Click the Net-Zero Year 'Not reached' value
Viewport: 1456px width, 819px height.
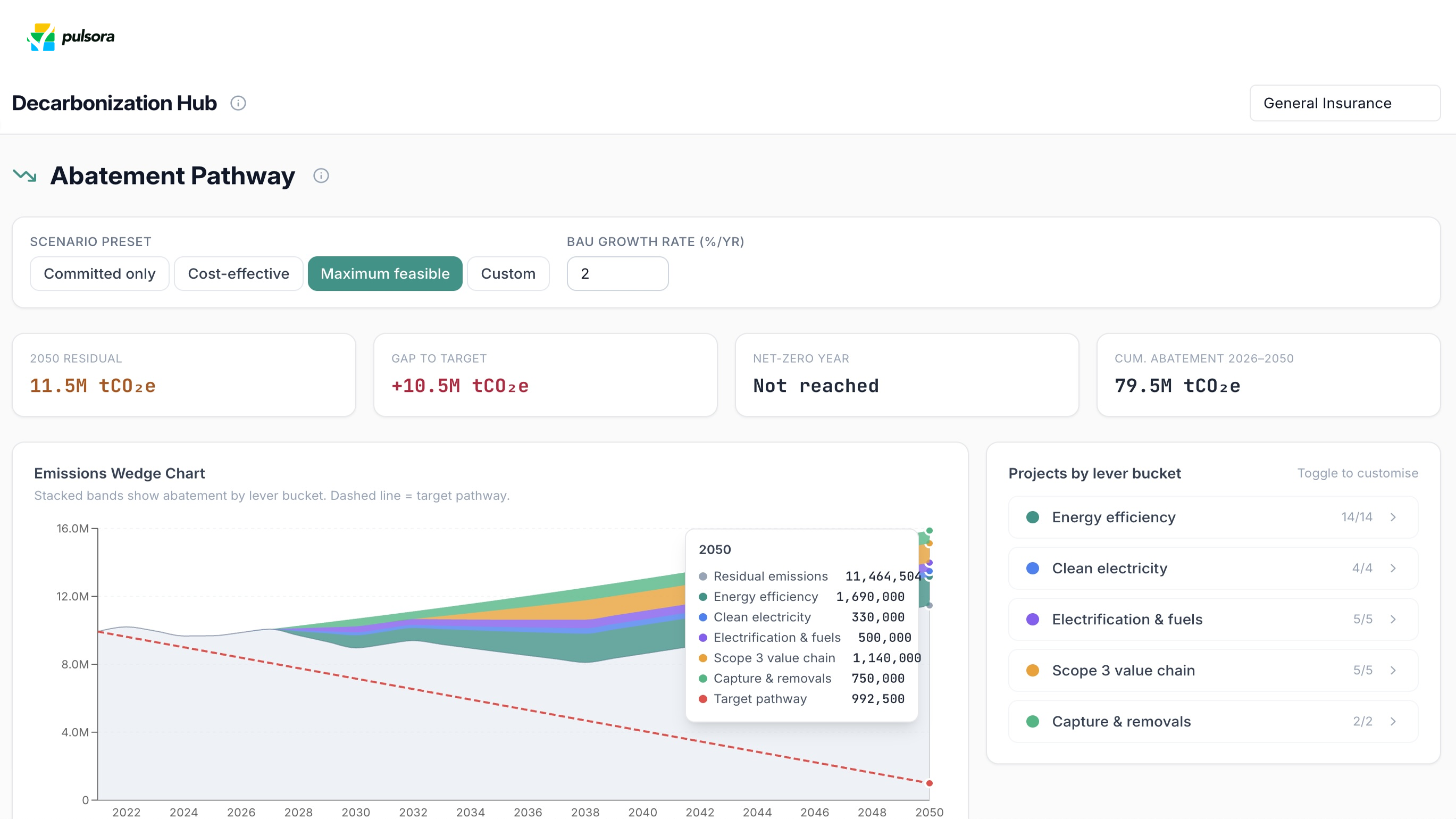click(816, 386)
